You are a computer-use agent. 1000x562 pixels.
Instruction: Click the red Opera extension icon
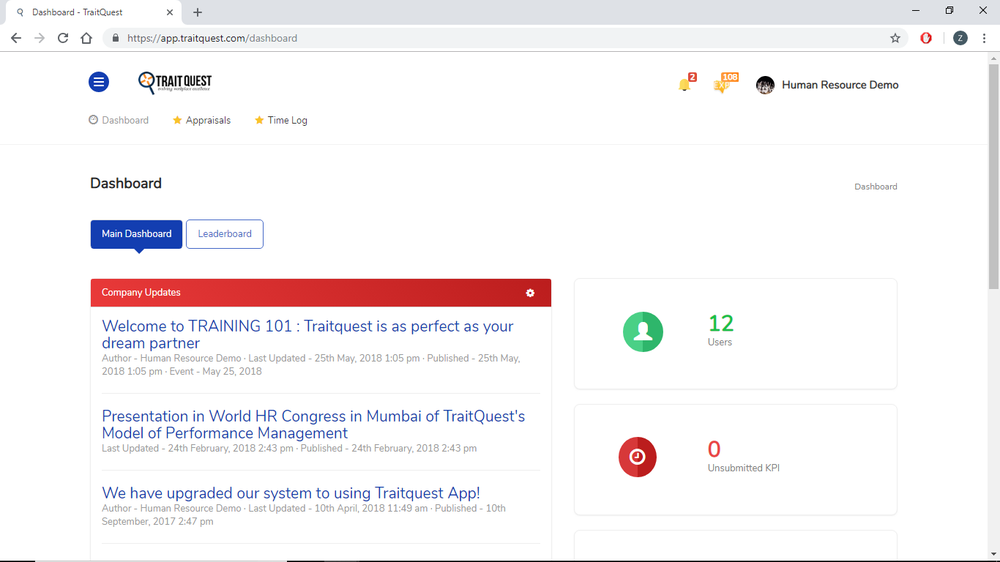(x=926, y=38)
